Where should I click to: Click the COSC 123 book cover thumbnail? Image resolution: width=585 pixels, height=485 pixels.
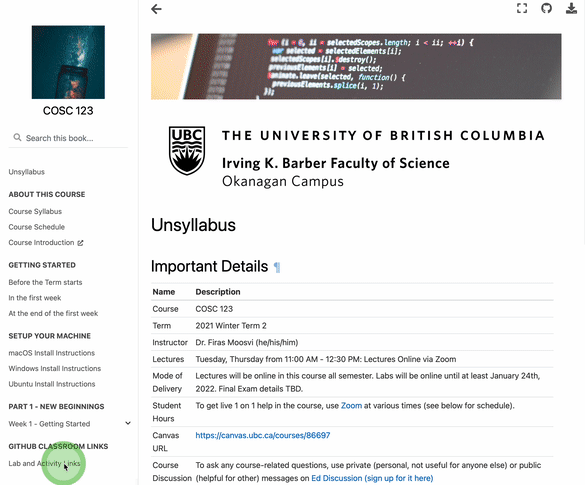(68, 62)
